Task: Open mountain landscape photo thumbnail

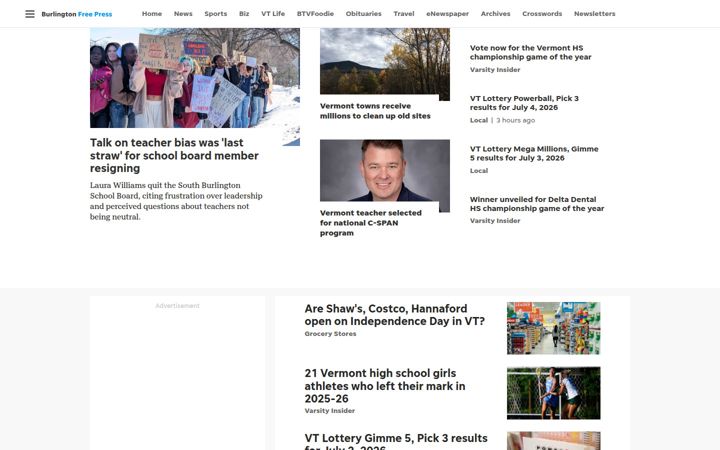Action: (385, 62)
